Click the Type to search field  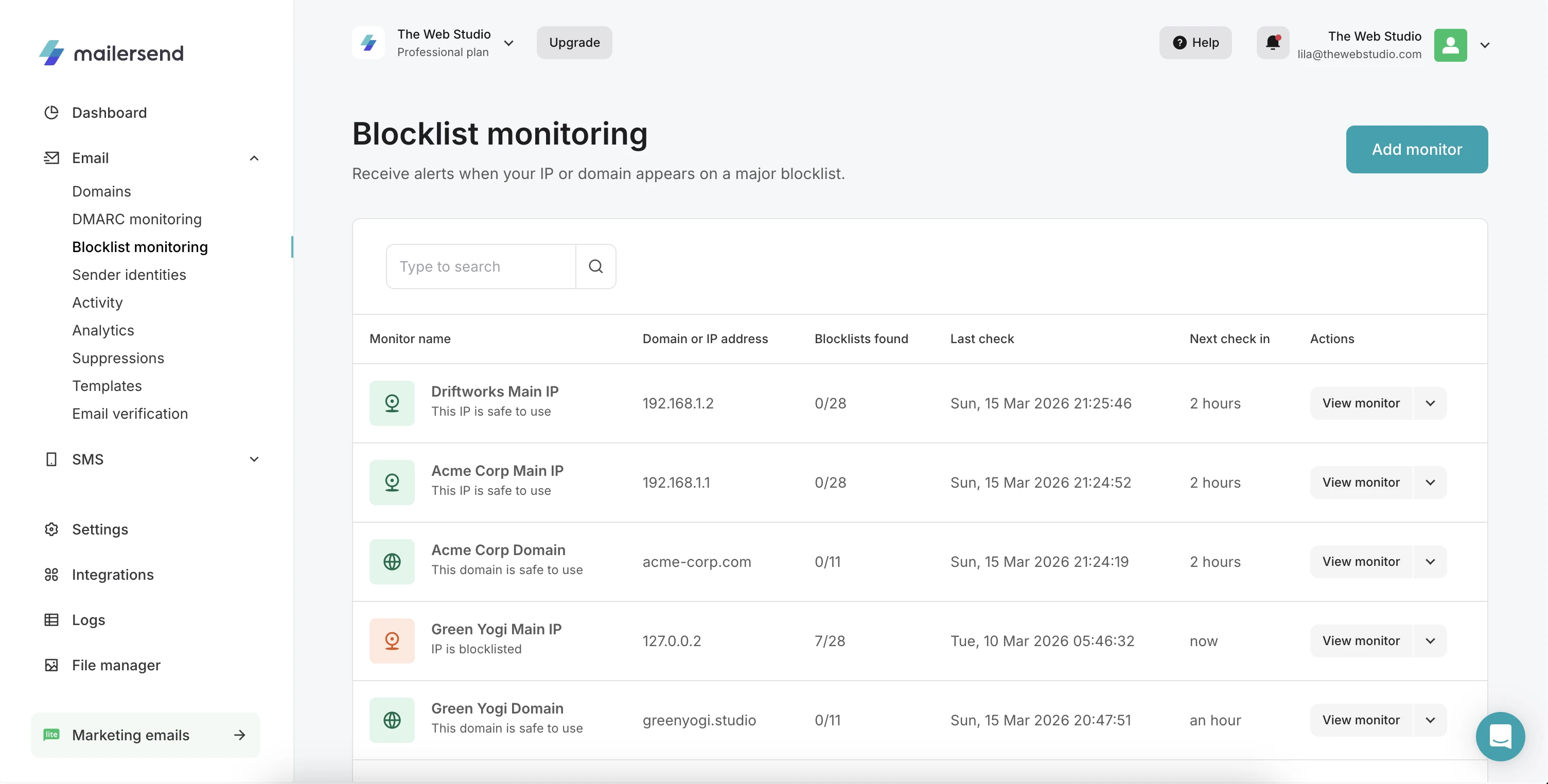click(480, 265)
